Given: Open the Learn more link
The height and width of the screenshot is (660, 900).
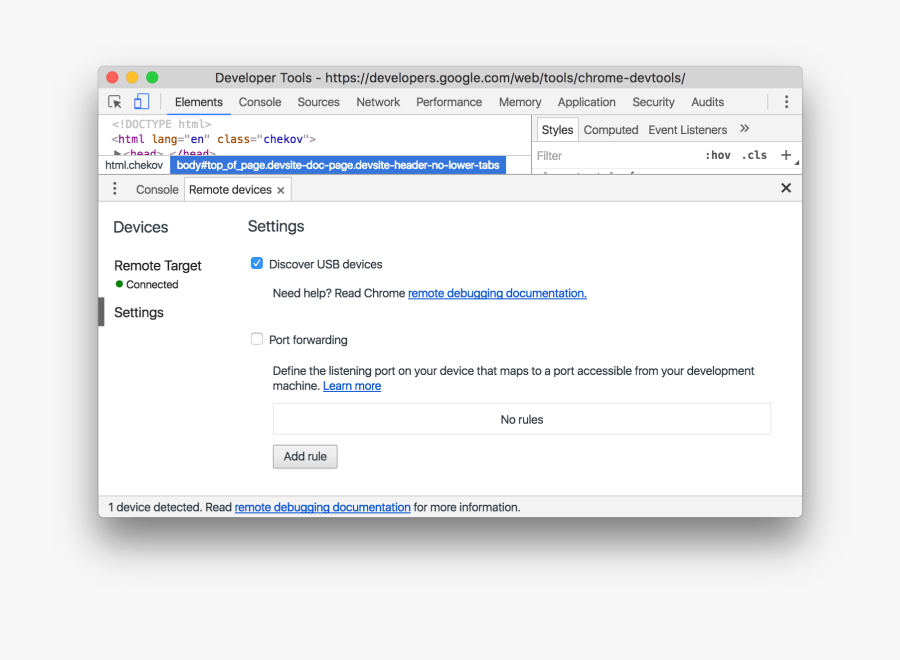Looking at the screenshot, I should [x=352, y=386].
